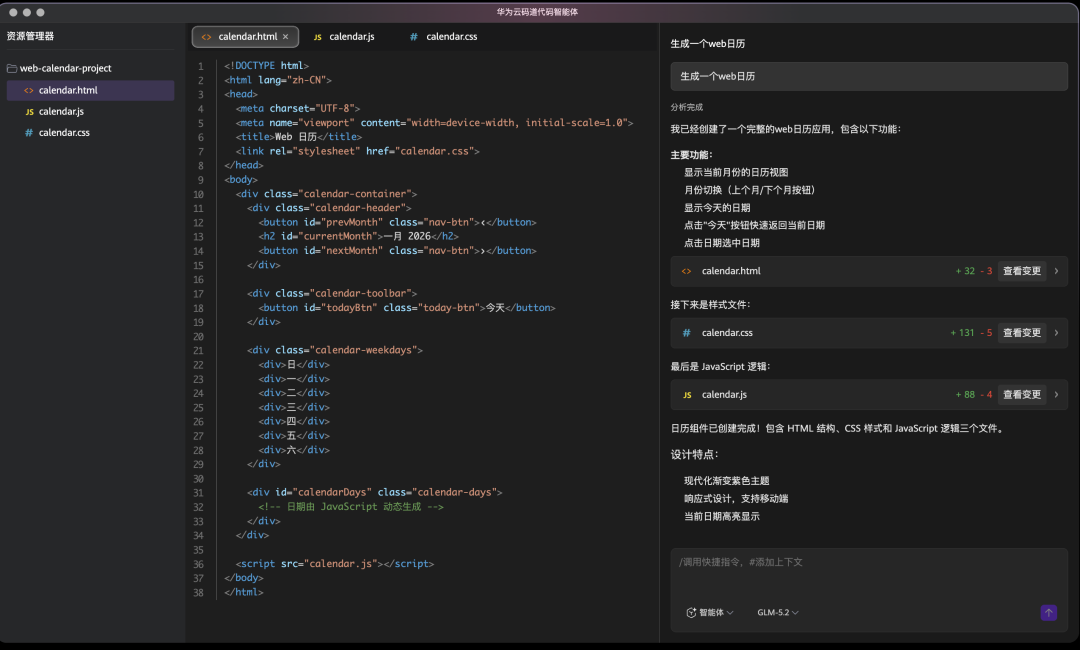Click the agent icon beside 智能体
Viewport: 1080px width, 650px height.
691,613
